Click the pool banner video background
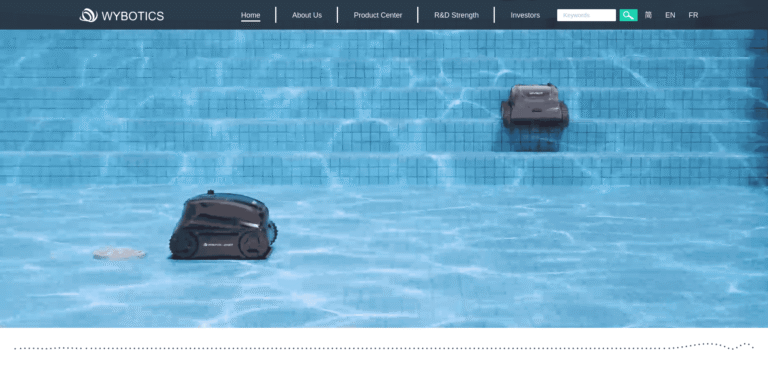Image resolution: width=768 pixels, height=379 pixels. pyautogui.click(x=384, y=179)
